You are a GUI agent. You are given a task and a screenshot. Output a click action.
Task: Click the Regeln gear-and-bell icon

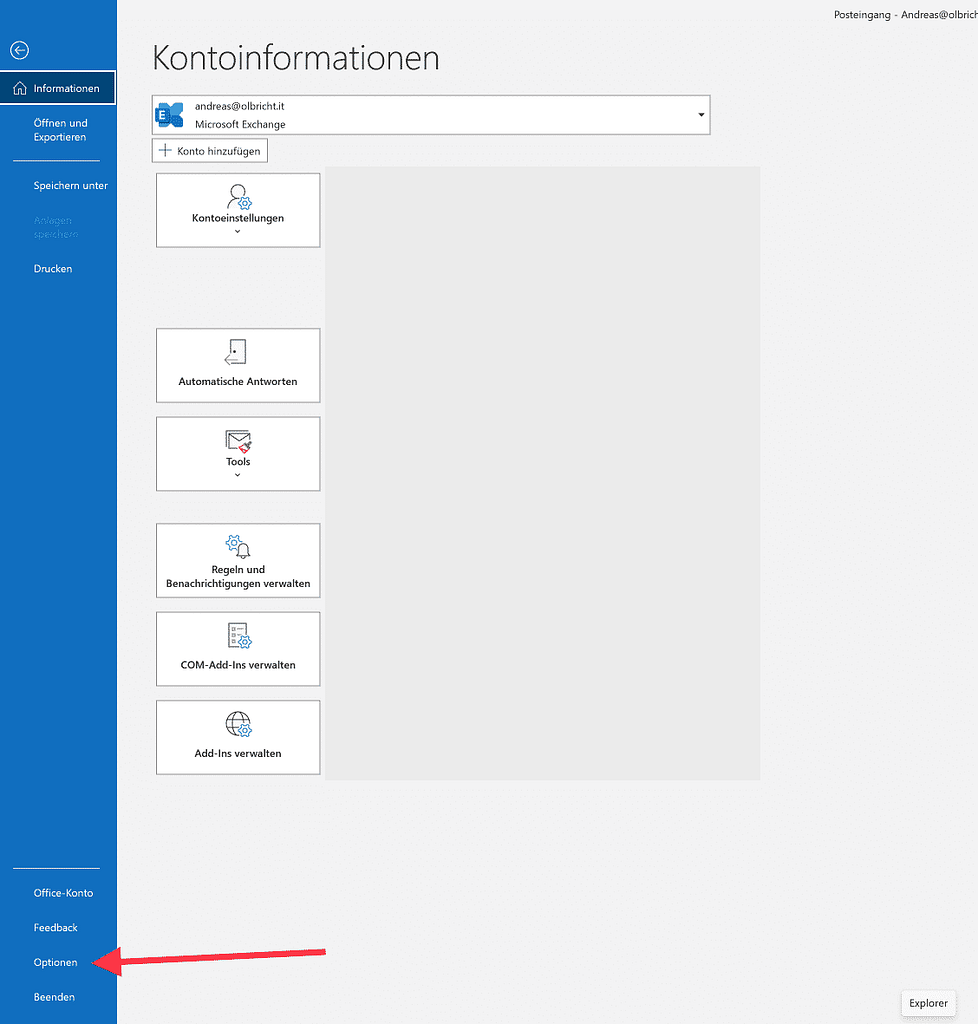238,547
